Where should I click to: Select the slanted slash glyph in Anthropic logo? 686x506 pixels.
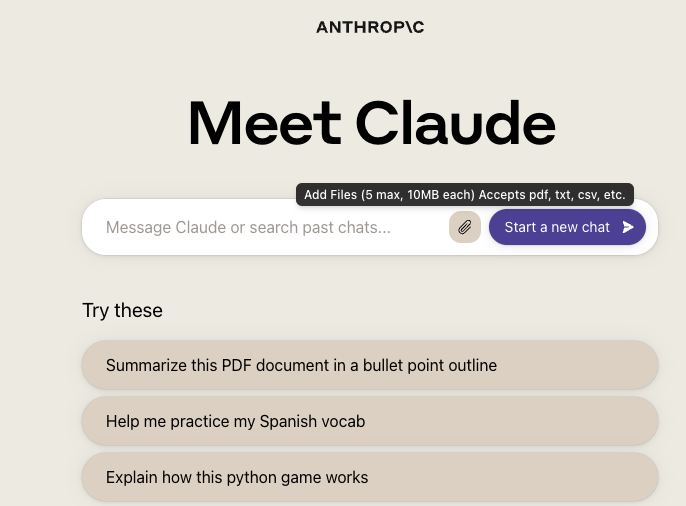tap(408, 27)
